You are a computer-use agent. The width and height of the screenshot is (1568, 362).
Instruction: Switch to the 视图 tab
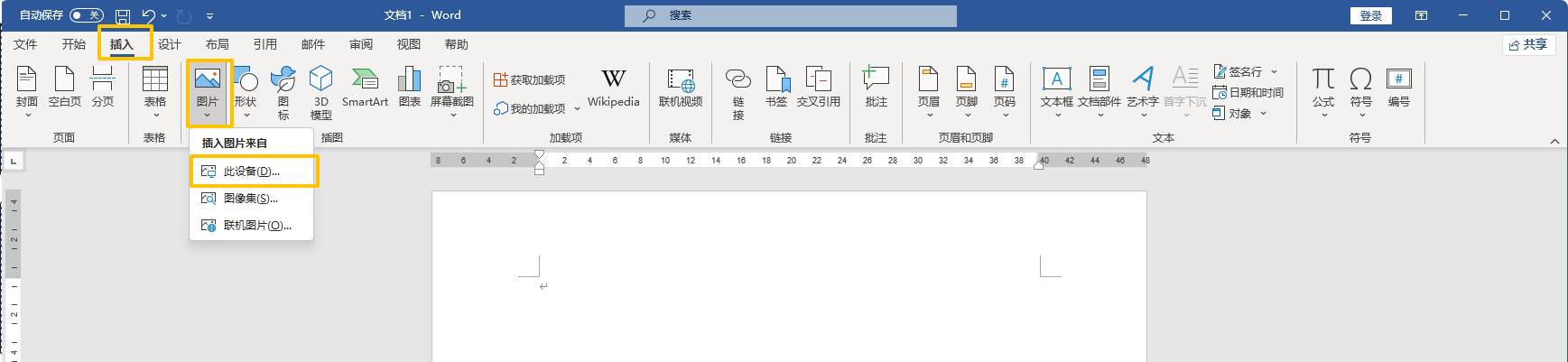[x=408, y=44]
